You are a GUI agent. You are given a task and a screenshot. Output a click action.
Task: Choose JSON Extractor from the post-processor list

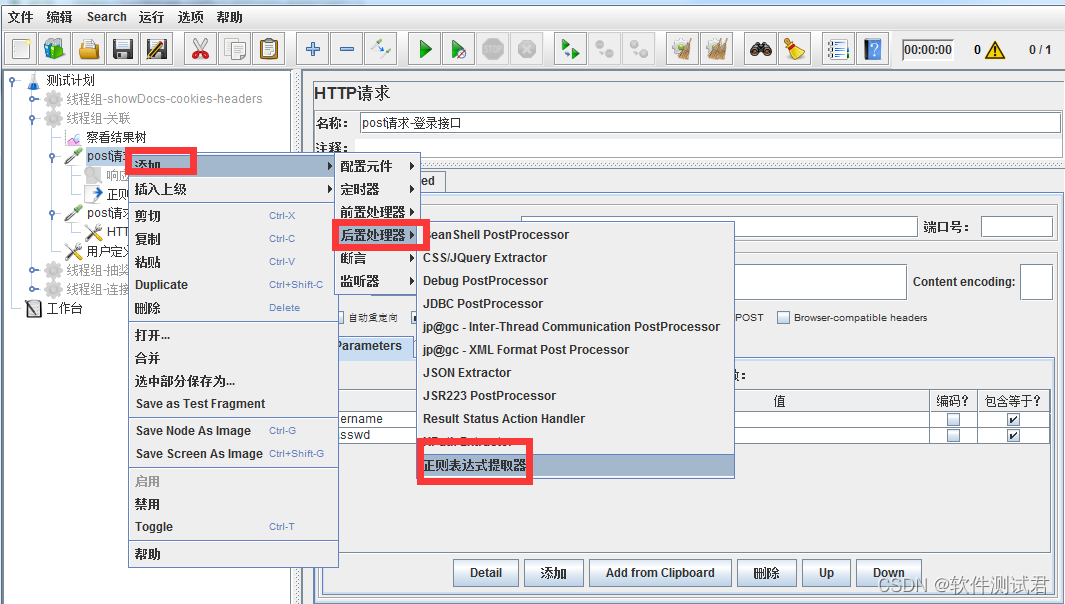point(576,373)
